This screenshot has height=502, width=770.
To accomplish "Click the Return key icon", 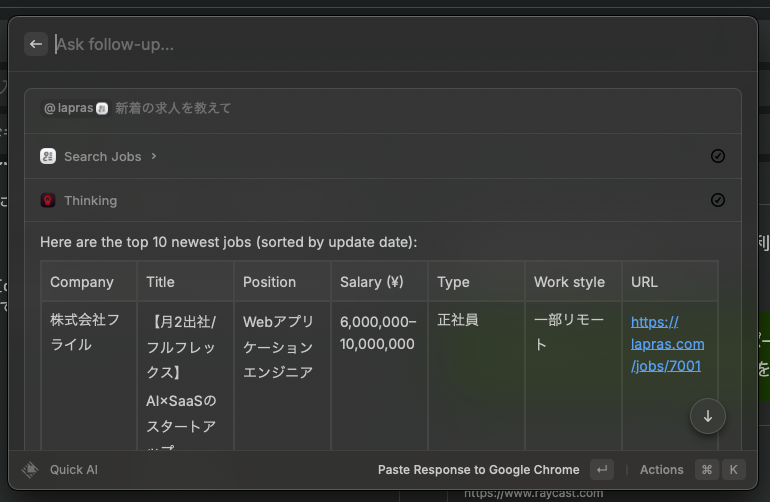I will coord(602,470).
